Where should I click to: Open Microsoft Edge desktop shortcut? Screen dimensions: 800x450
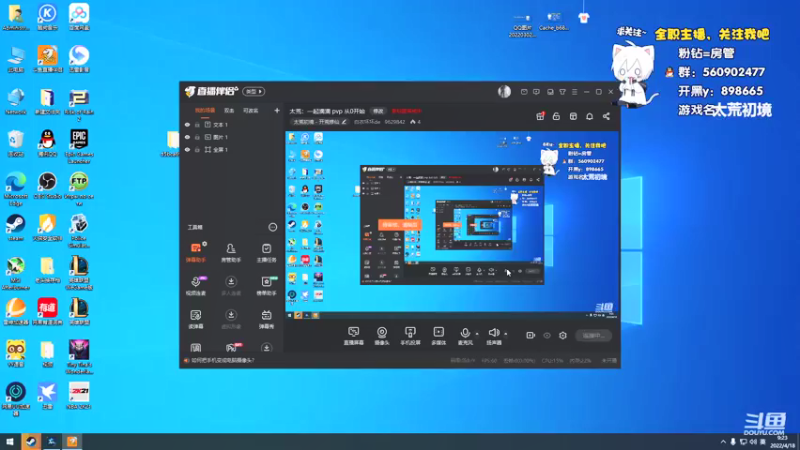pyautogui.click(x=16, y=189)
